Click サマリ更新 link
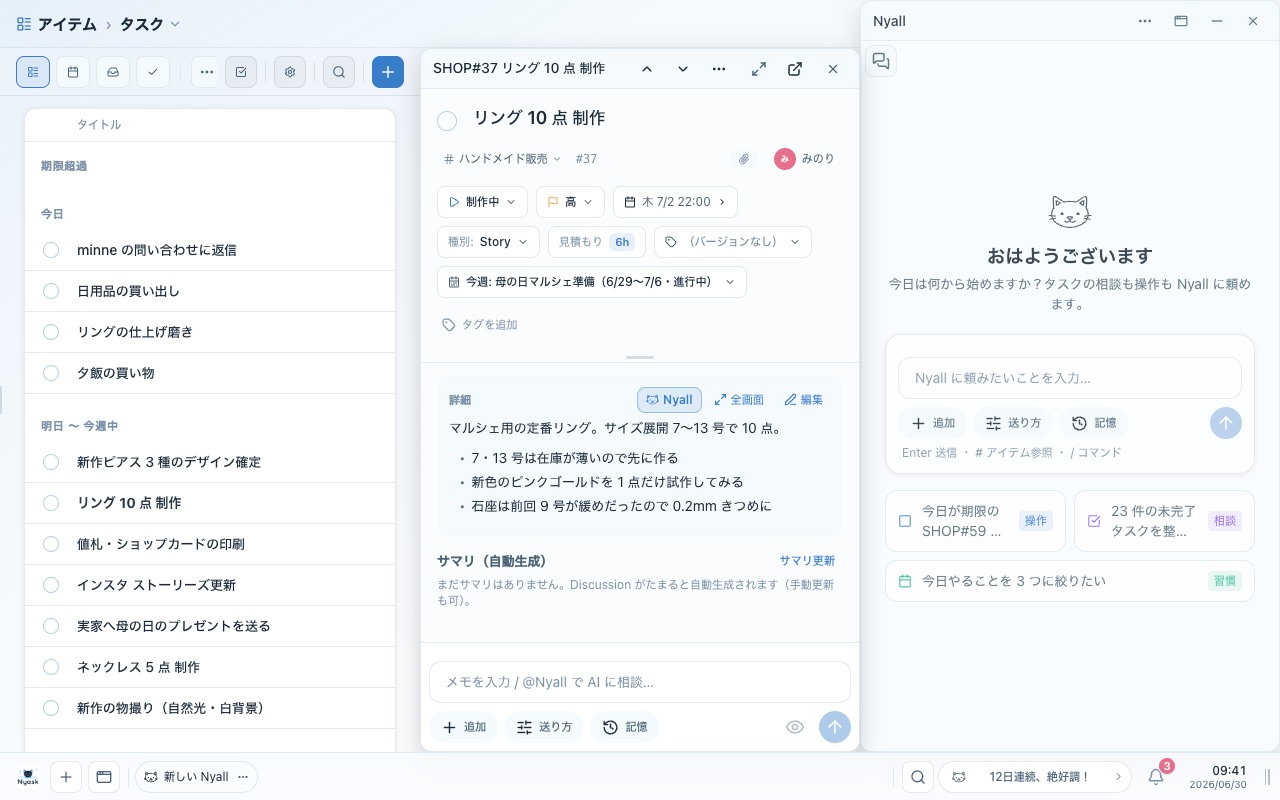Screen dimensions: 1280x800 (807, 561)
